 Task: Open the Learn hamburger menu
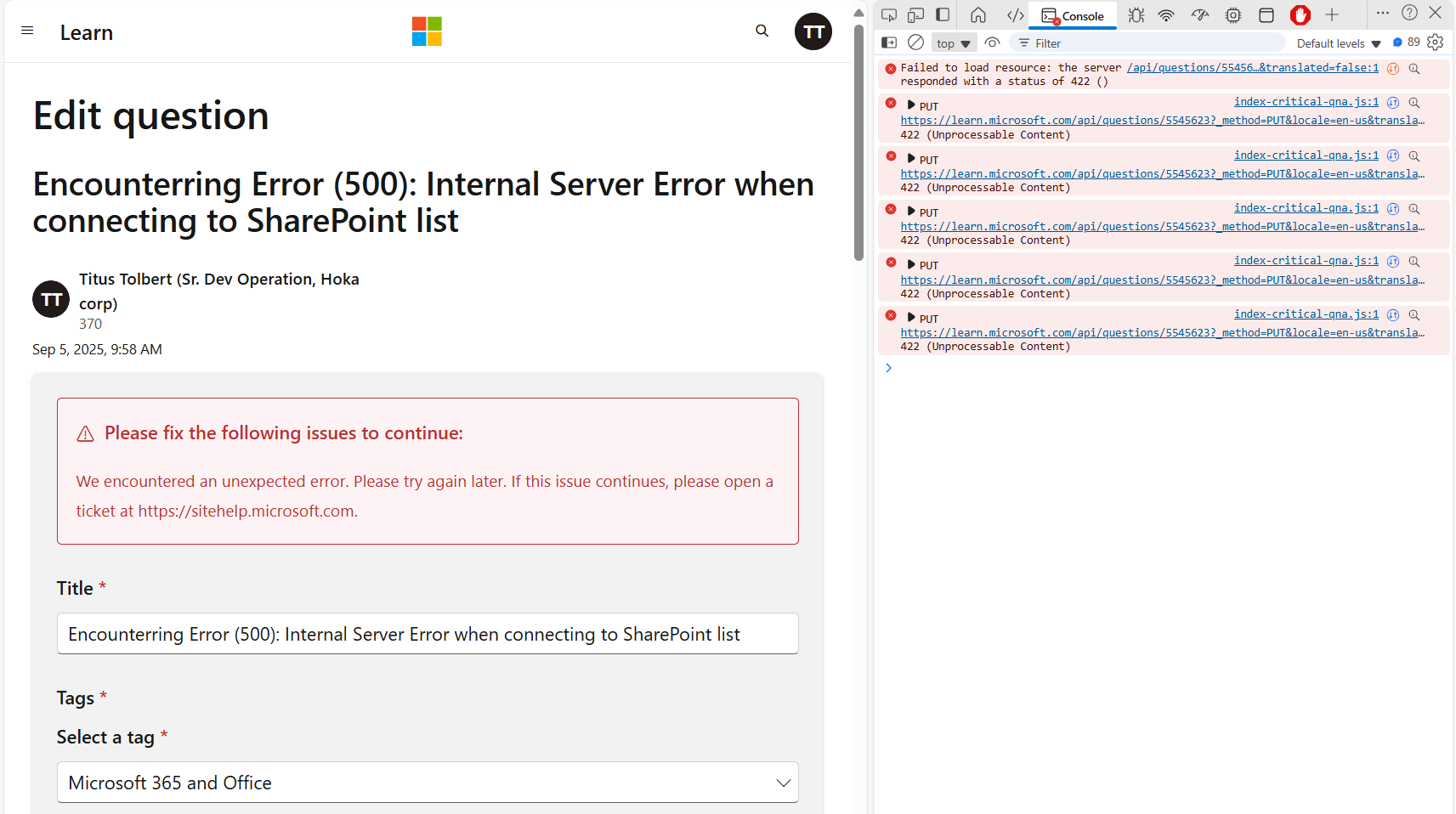(x=27, y=31)
